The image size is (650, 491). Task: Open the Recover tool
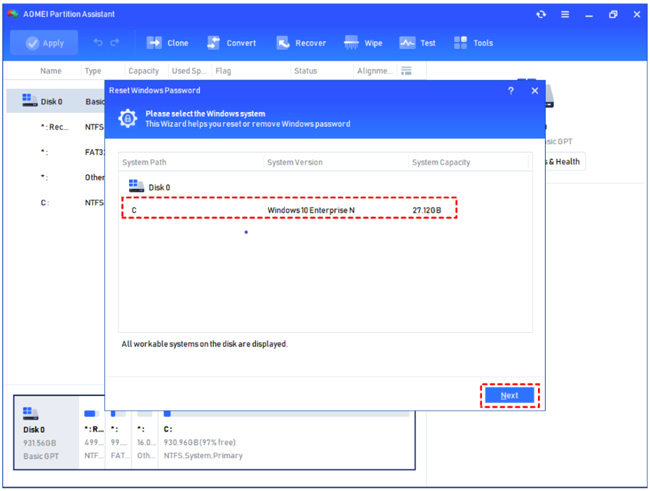tap(301, 43)
